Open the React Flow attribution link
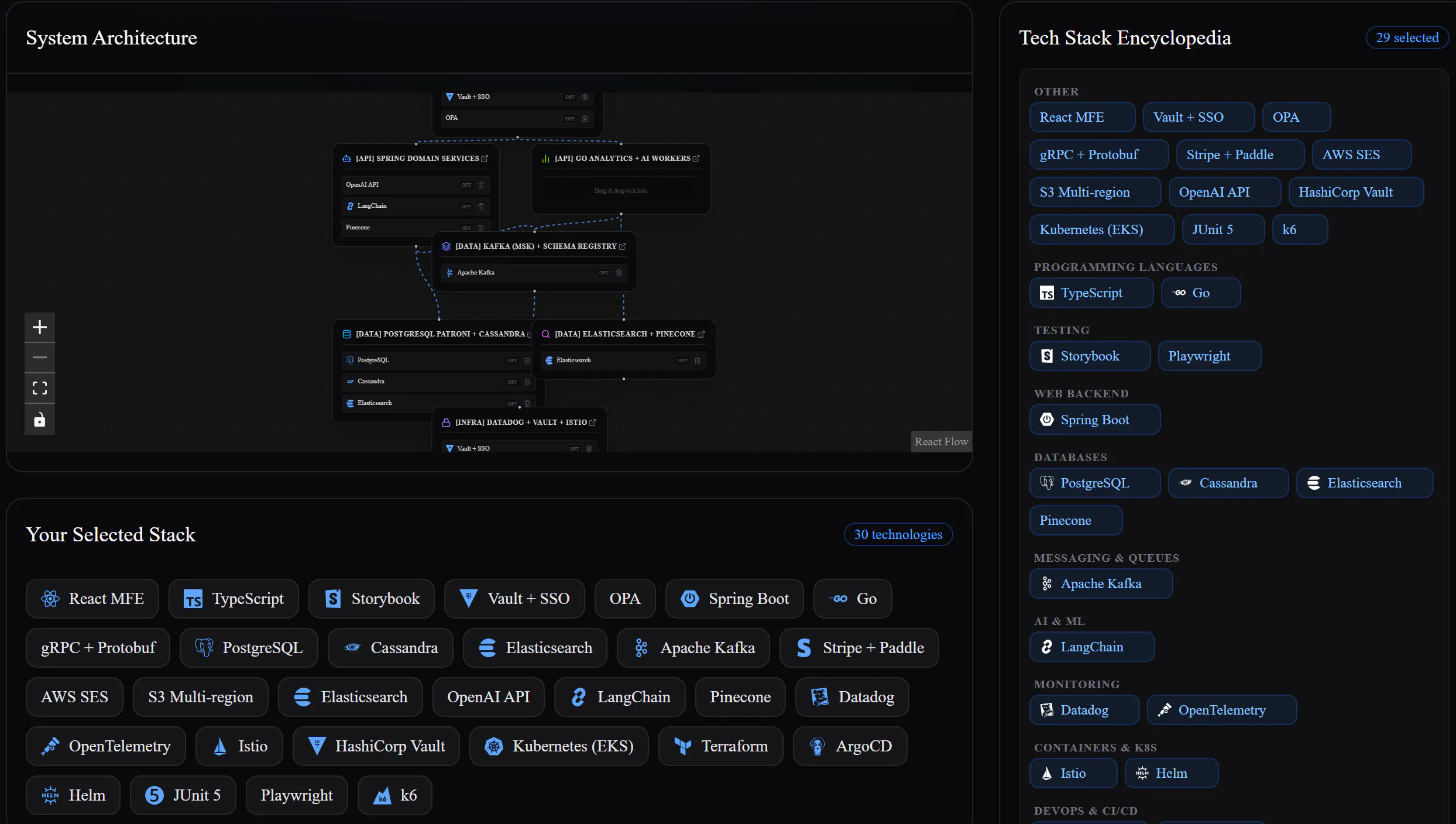 941,442
